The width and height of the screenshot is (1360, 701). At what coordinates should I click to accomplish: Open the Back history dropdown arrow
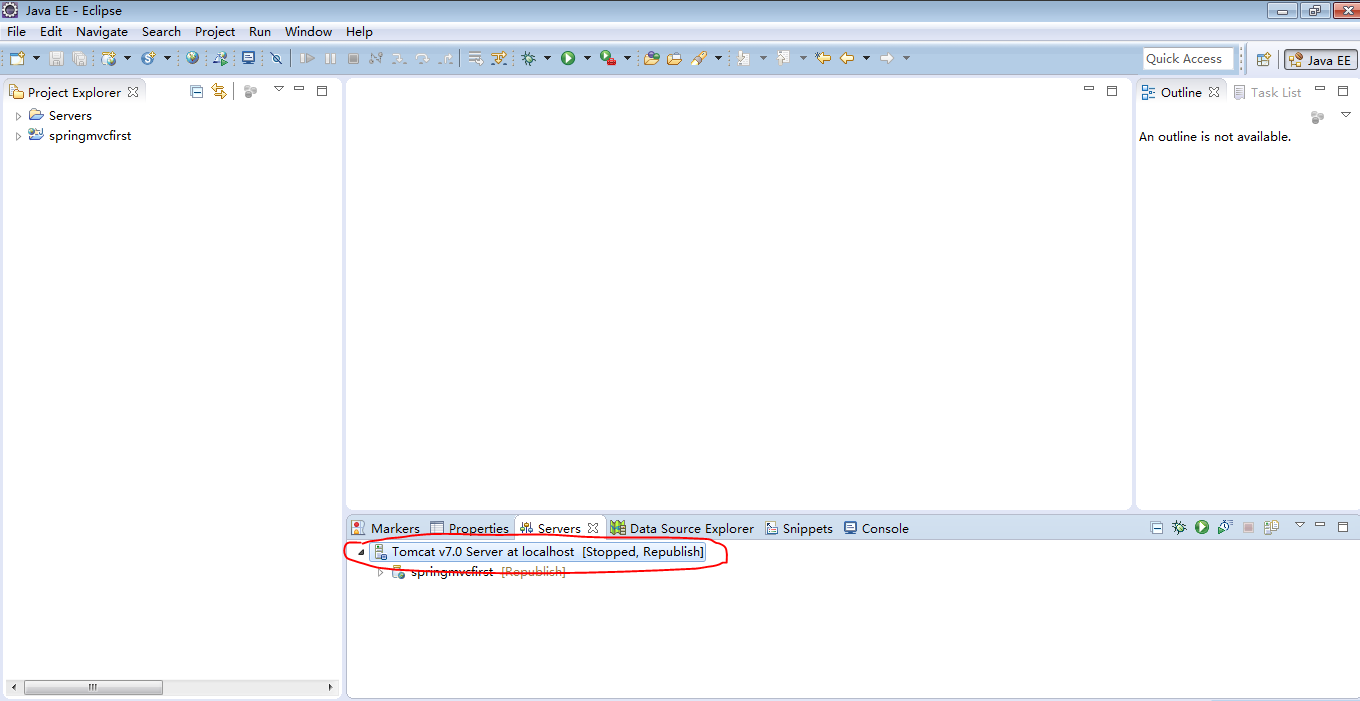pyautogui.click(x=866, y=58)
